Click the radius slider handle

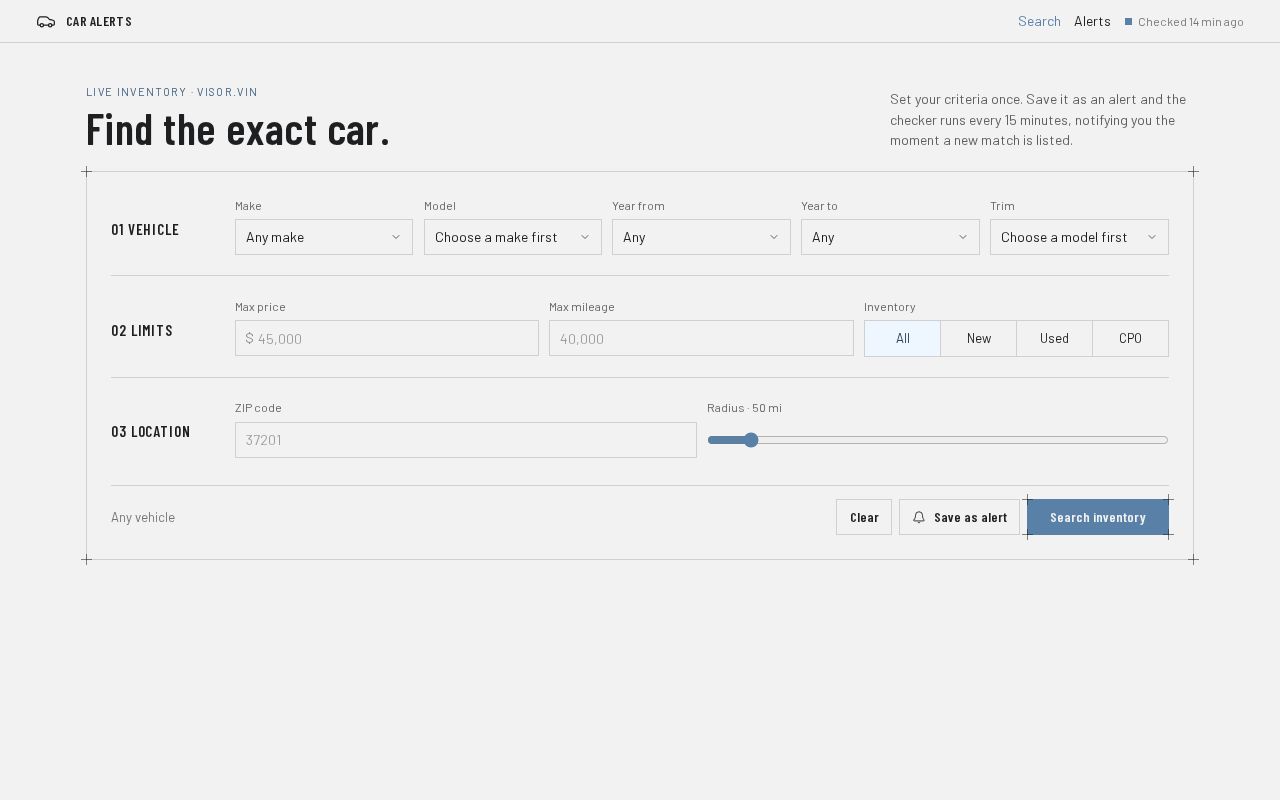tap(751, 440)
